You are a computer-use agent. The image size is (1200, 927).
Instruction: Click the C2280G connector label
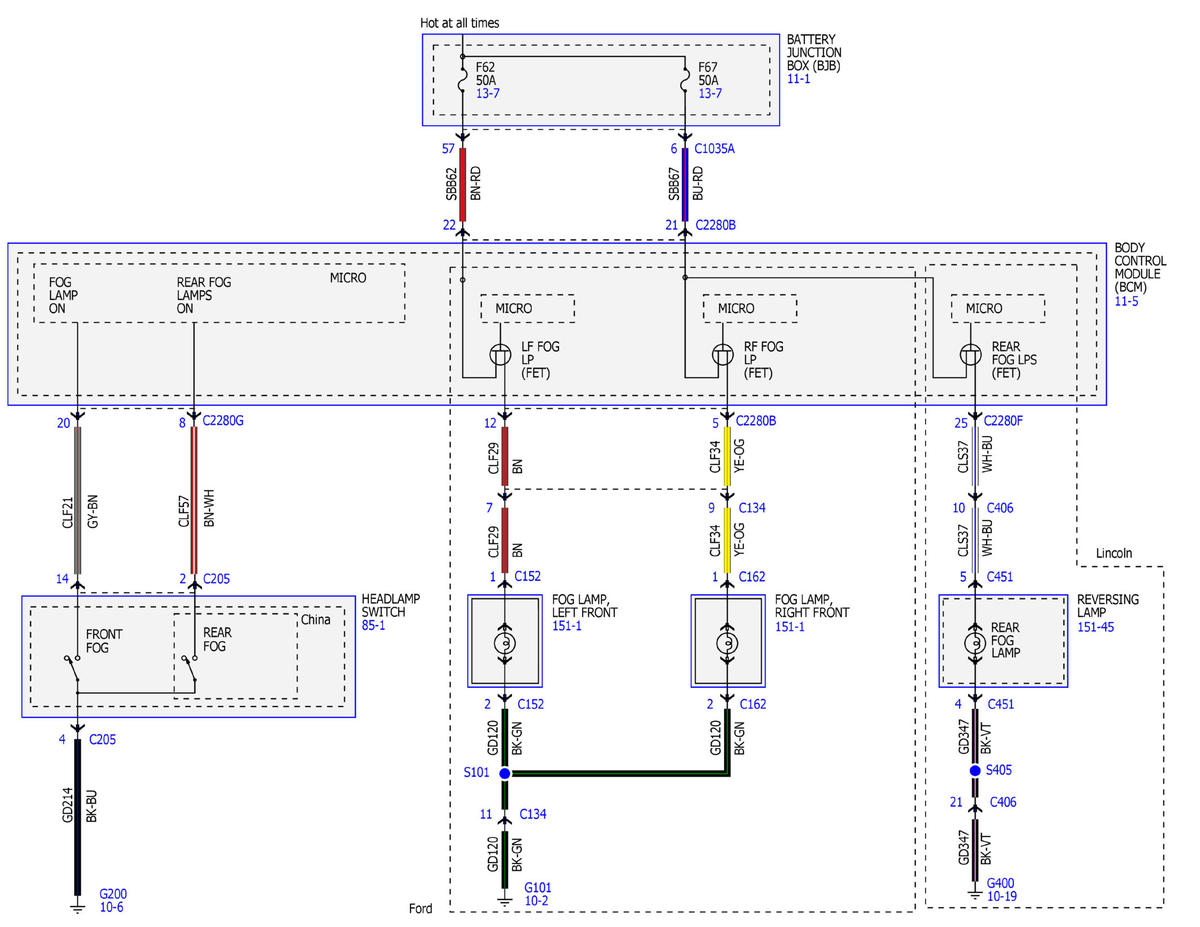click(223, 422)
